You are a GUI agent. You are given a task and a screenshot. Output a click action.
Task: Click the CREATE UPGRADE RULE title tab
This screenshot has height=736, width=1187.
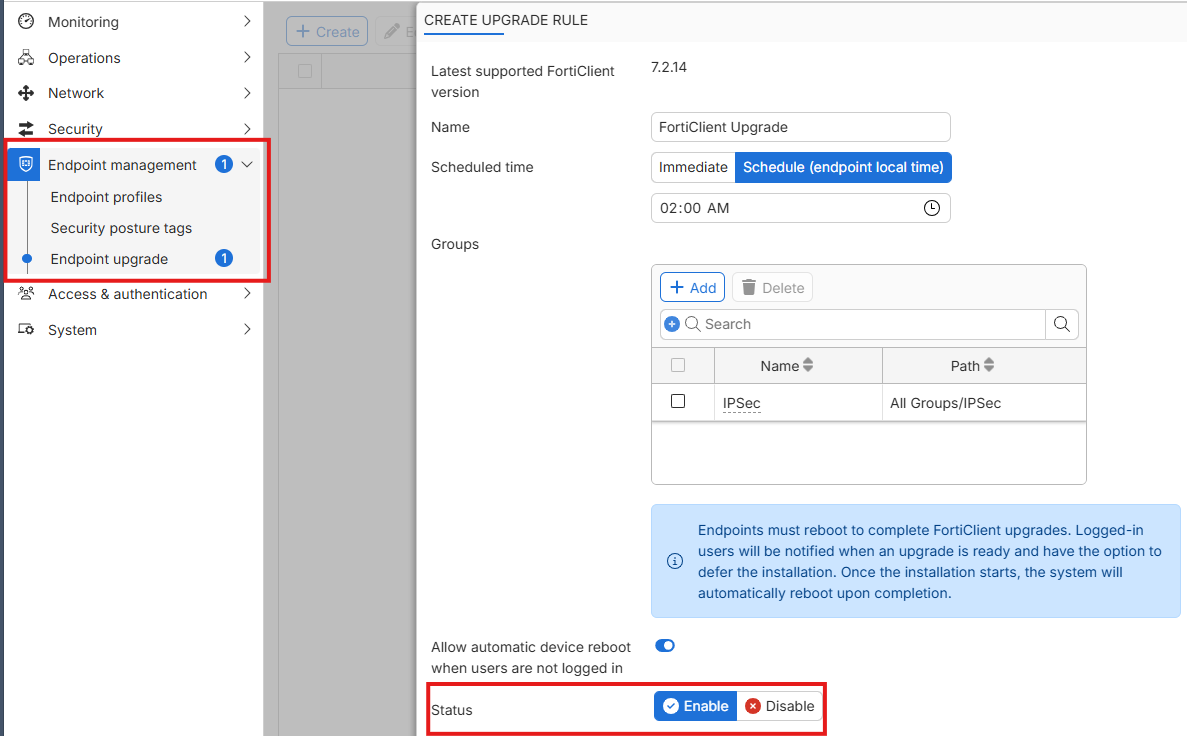pyautogui.click(x=506, y=20)
